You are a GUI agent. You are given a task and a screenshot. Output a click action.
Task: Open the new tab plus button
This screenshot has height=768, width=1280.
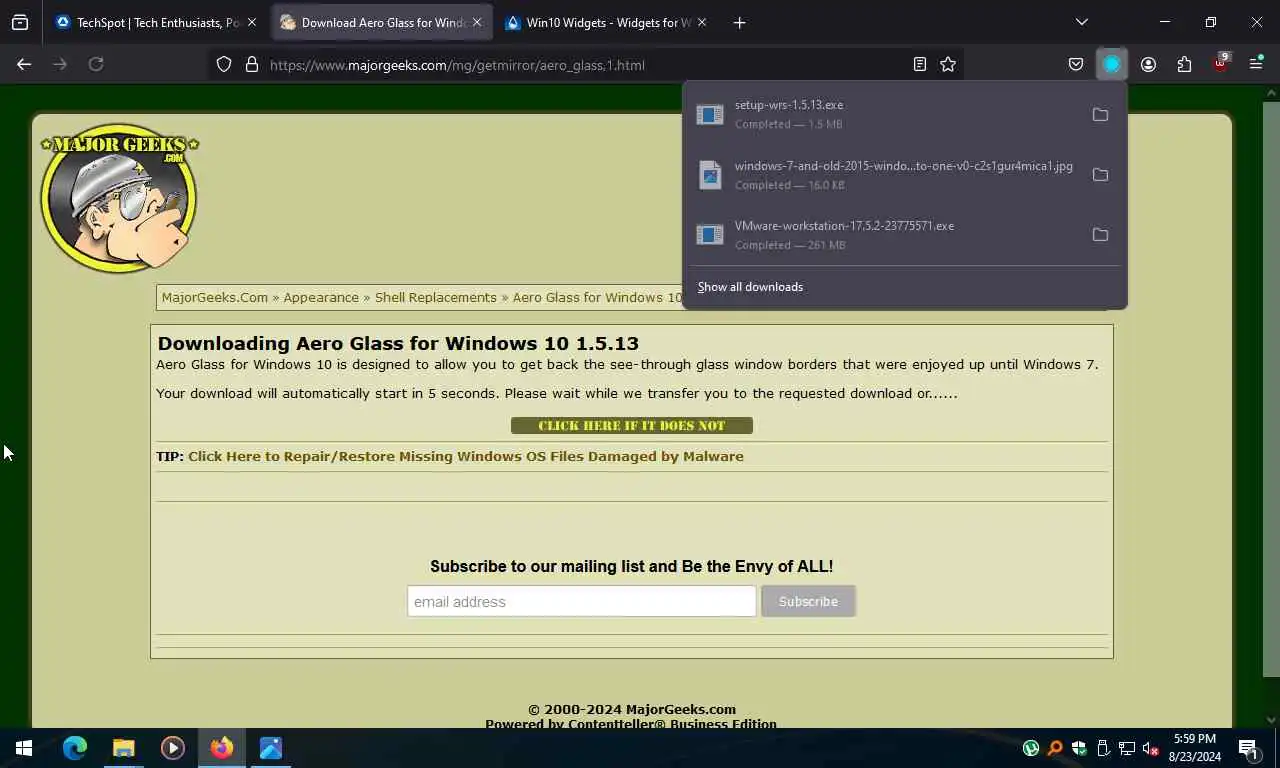[739, 22]
